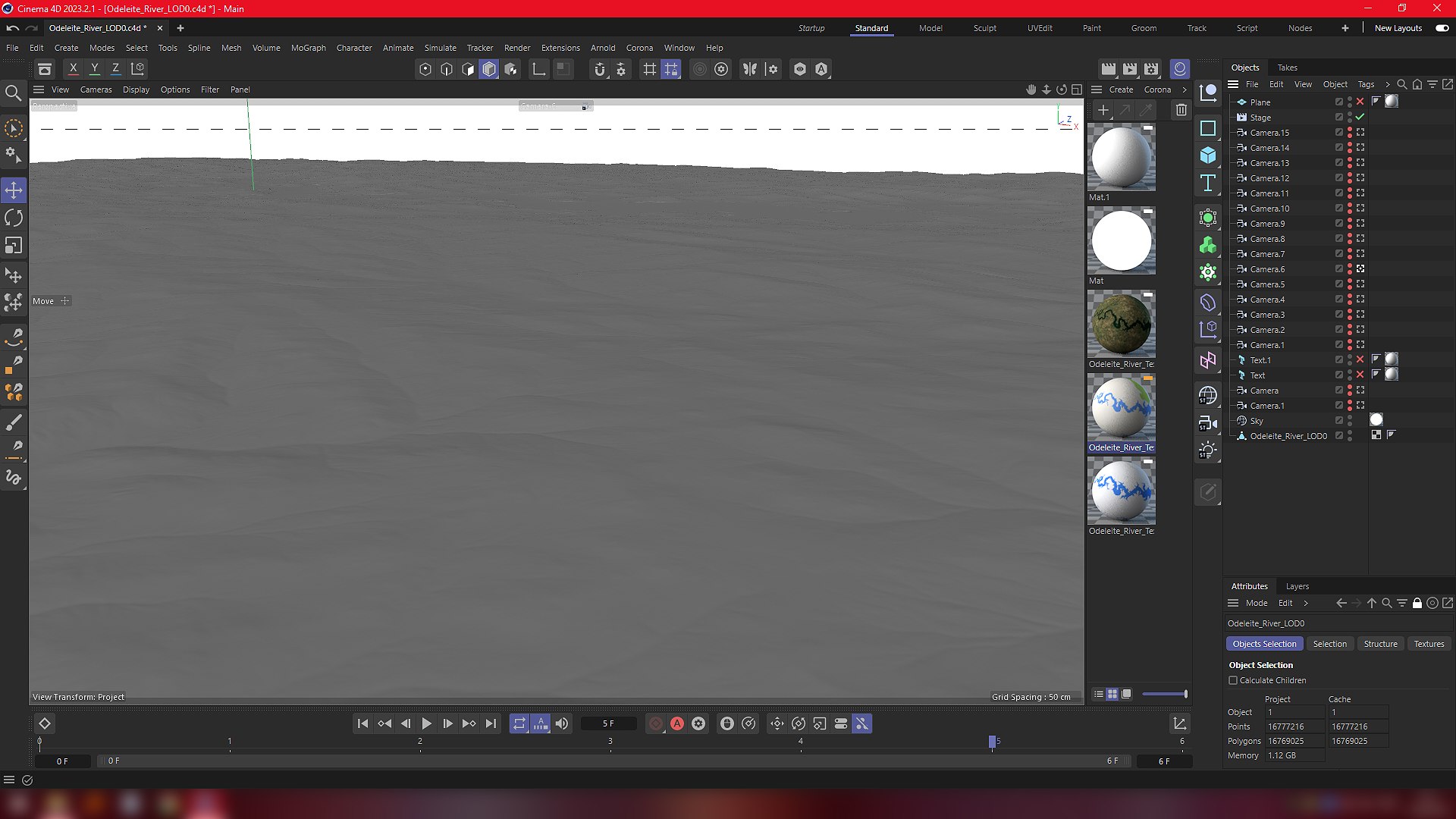
Task: Toggle sound playback speaker icon
Action: pos(561,723)
